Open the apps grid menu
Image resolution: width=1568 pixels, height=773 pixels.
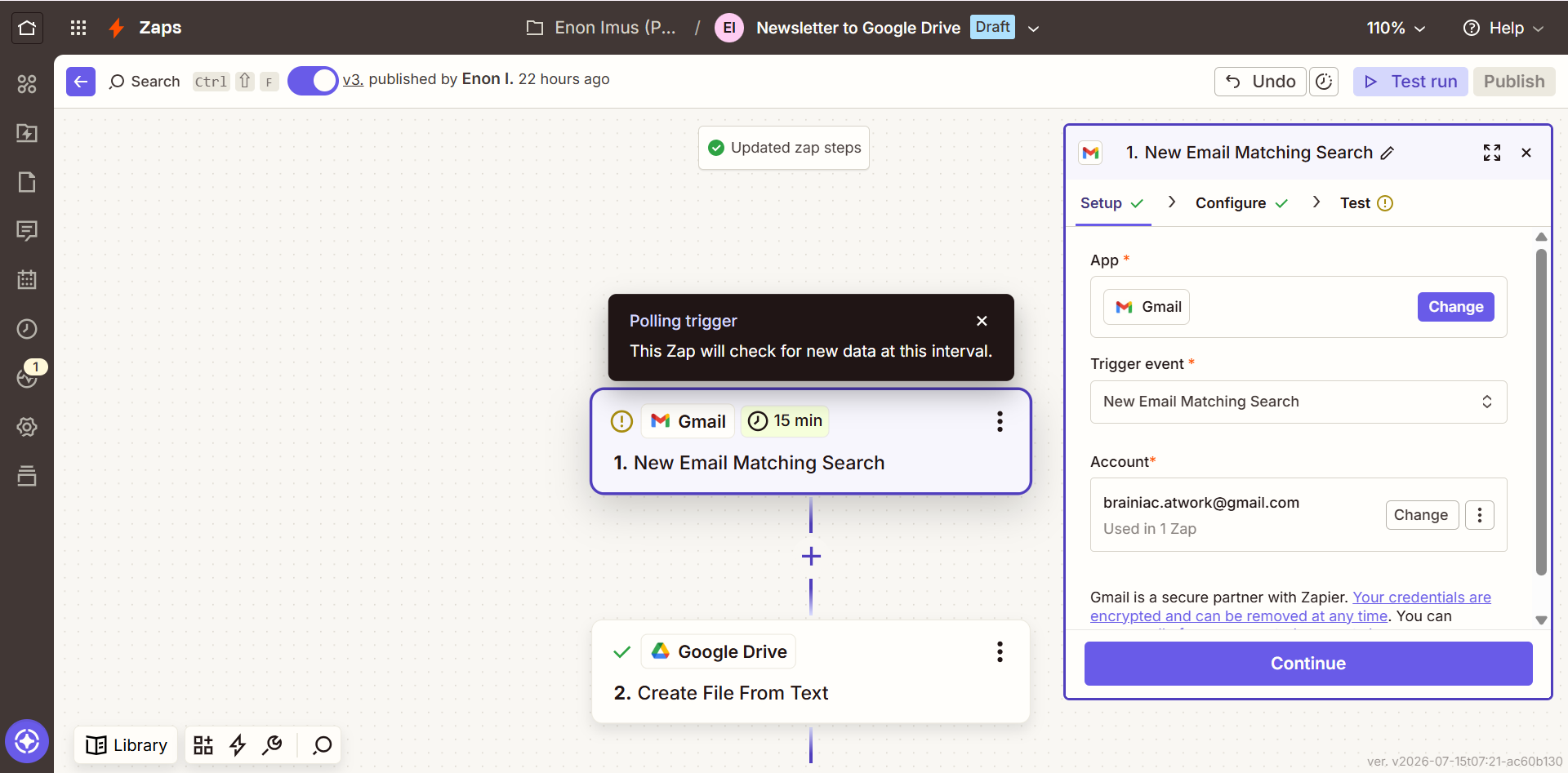tap(78, 28)
